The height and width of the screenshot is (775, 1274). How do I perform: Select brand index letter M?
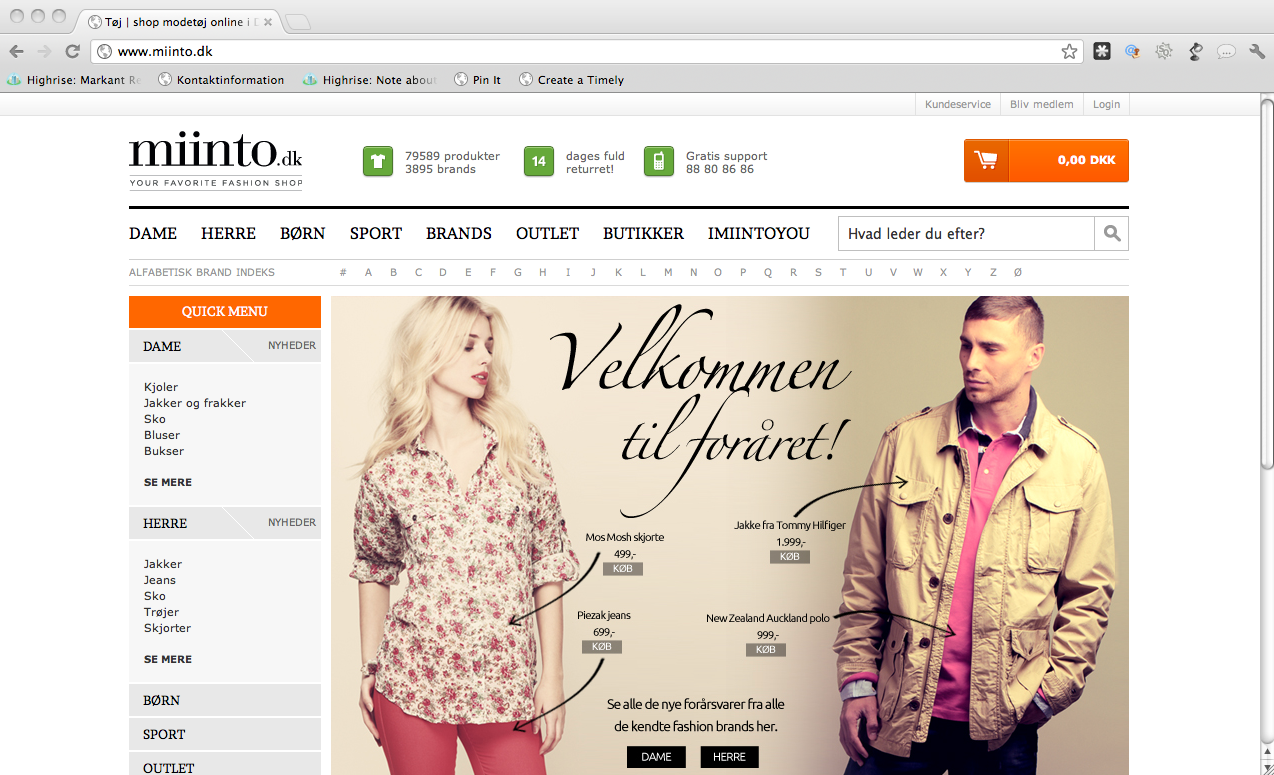(x=668, y=272)
